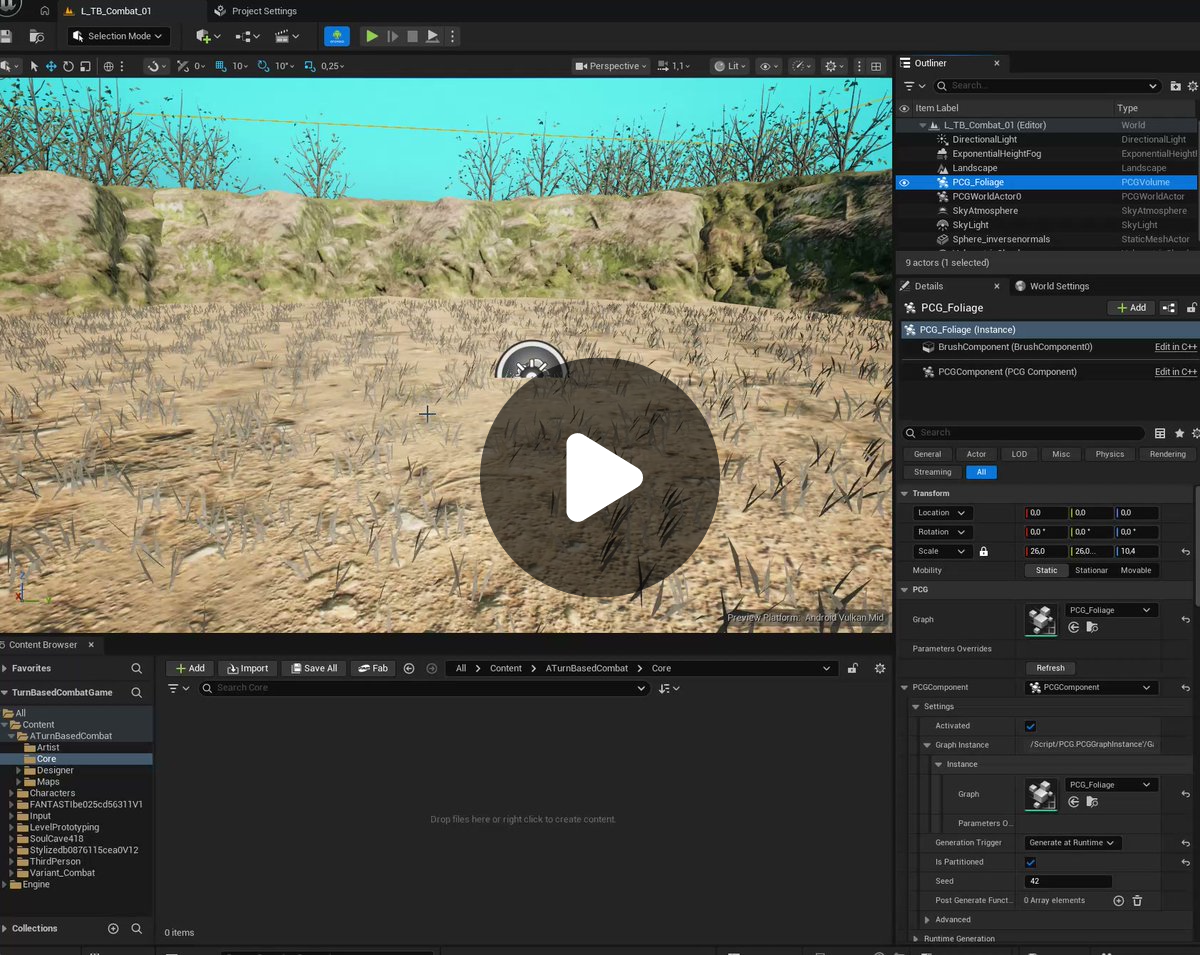Click the Android preview platform icon
The width and height of the screenshot is (1200, 955).
pos(337,36)
